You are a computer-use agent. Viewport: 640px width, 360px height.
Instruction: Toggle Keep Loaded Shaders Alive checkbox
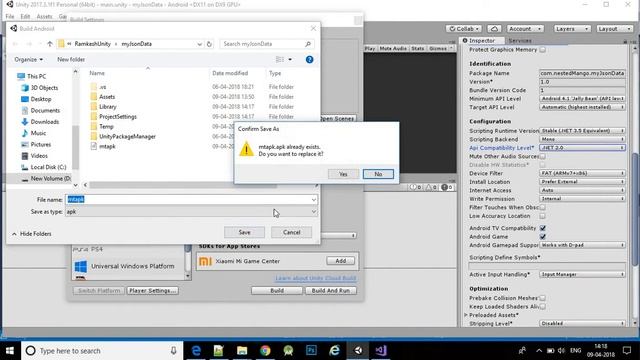click(542, 307)
